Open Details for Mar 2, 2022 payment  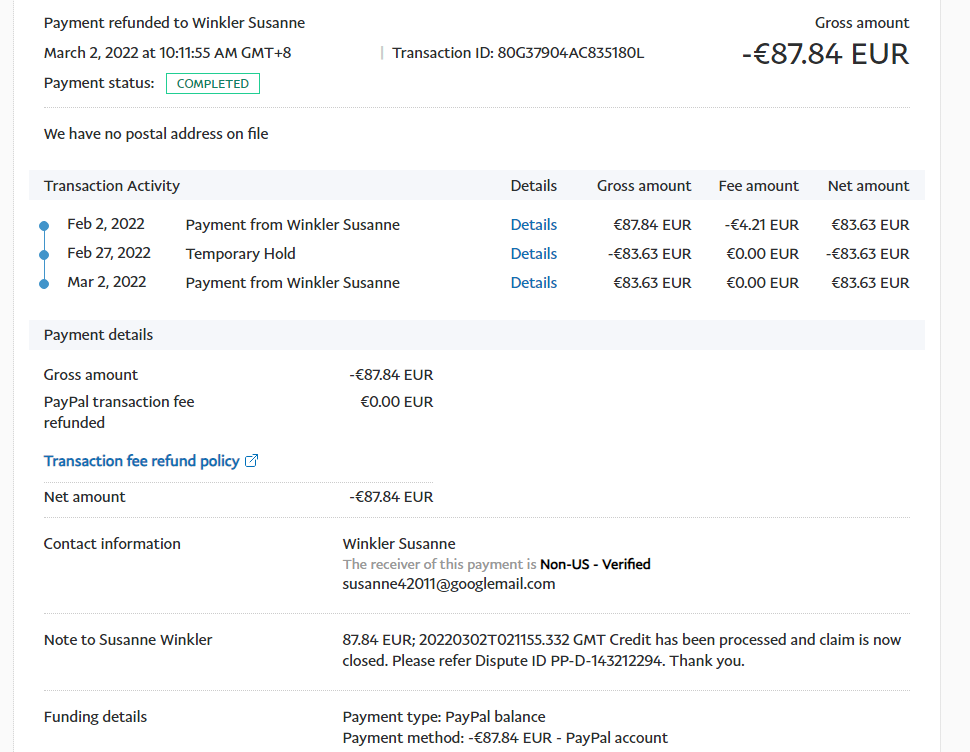[533, 283]
